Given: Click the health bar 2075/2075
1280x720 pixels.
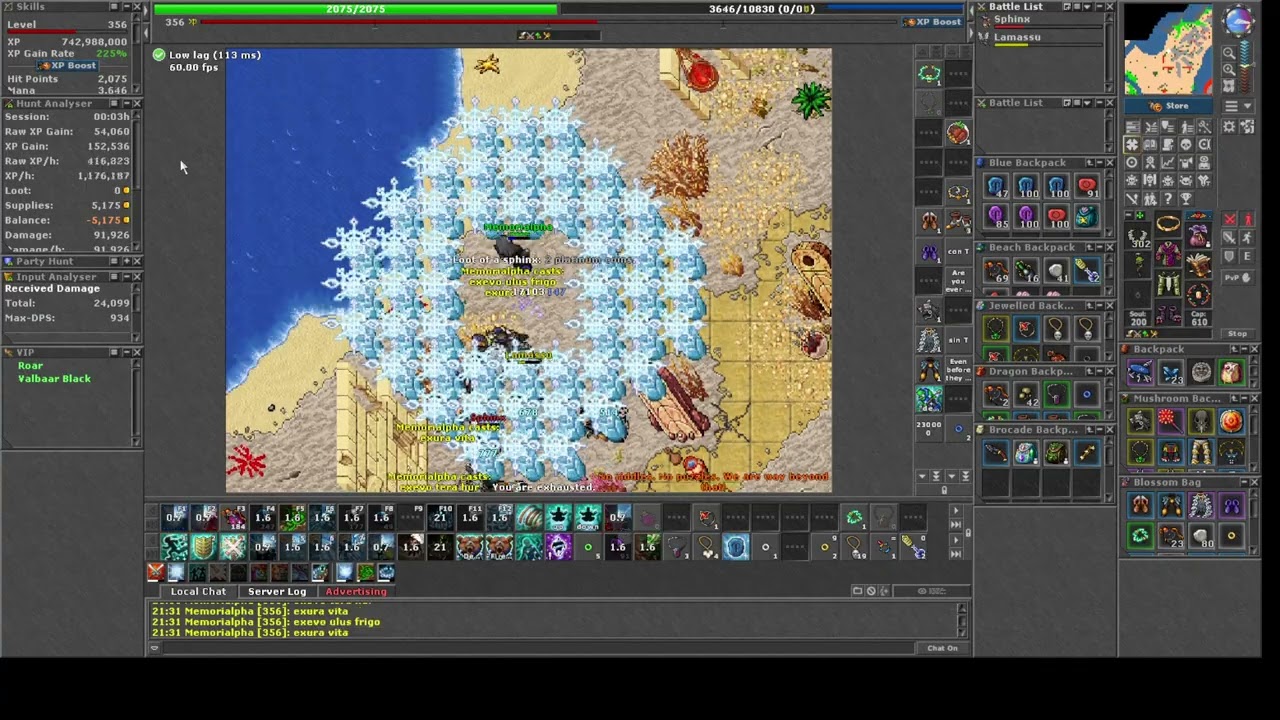Looking at the screenshot, I should 355,9.
